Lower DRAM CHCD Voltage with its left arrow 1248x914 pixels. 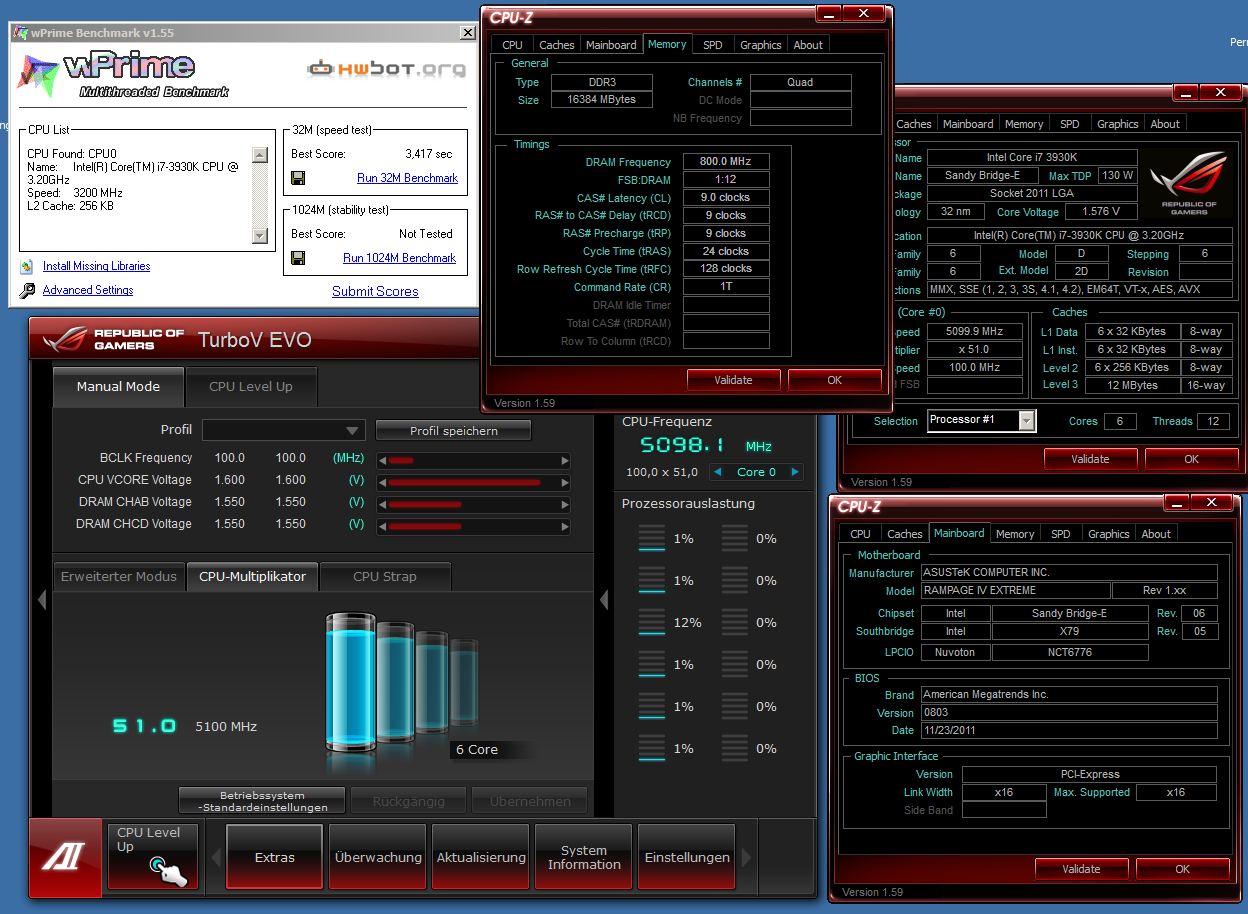click(381, 526)
